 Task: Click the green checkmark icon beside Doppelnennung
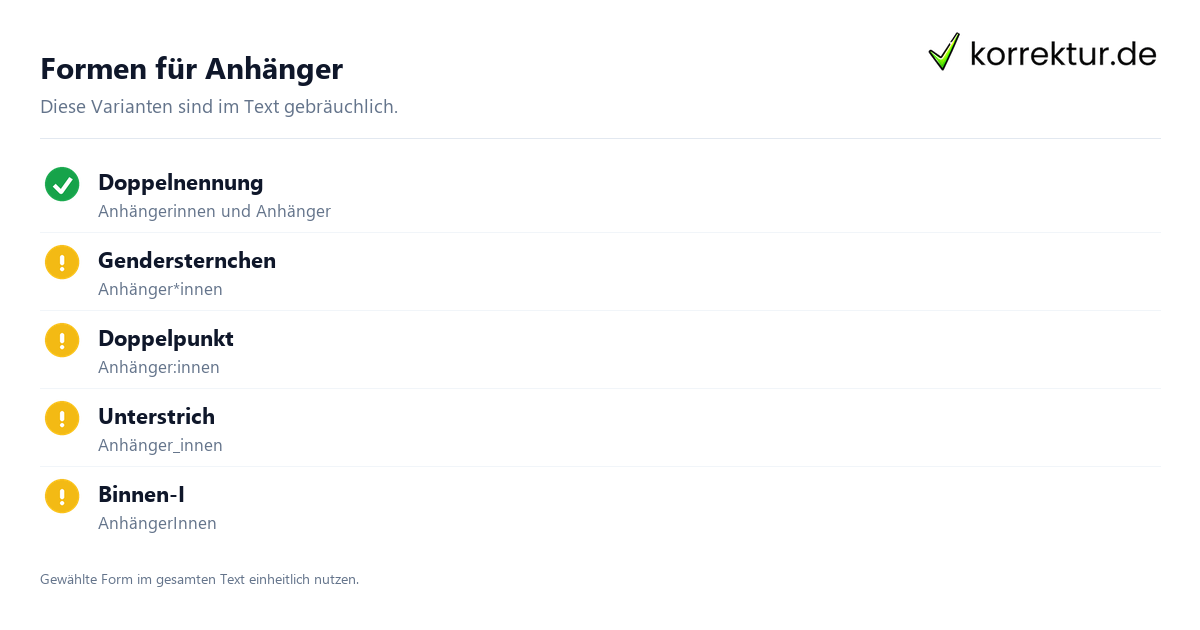click(x=62, y=184)
